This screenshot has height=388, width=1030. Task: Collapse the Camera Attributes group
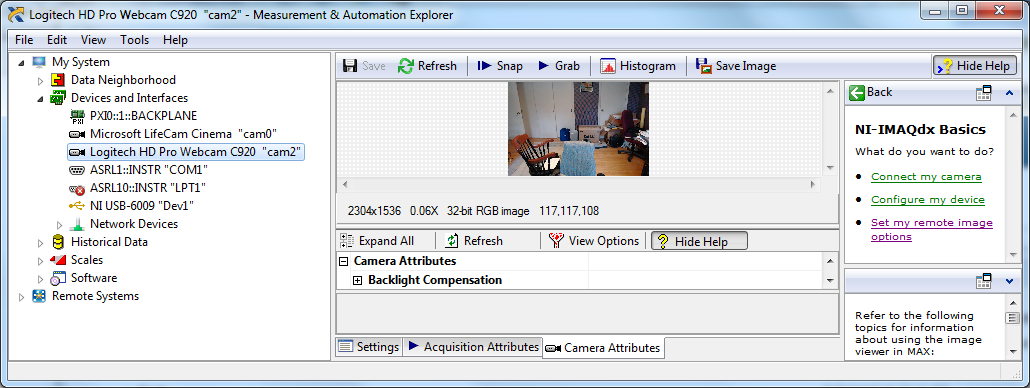(343, 261)
